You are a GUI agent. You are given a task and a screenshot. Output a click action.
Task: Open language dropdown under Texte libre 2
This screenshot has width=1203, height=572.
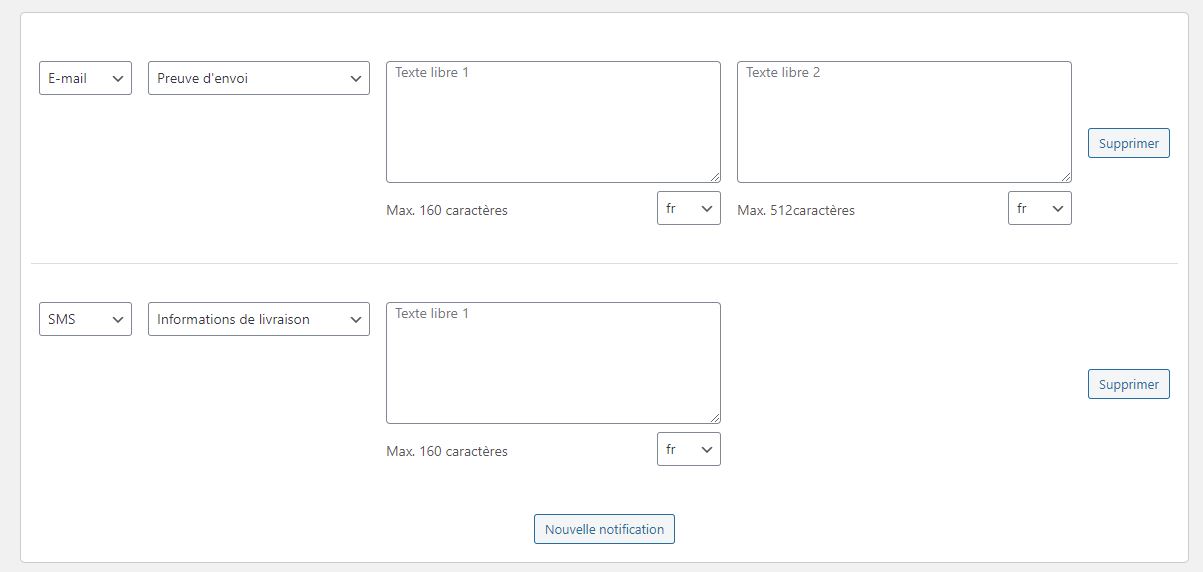point(1039,208)
